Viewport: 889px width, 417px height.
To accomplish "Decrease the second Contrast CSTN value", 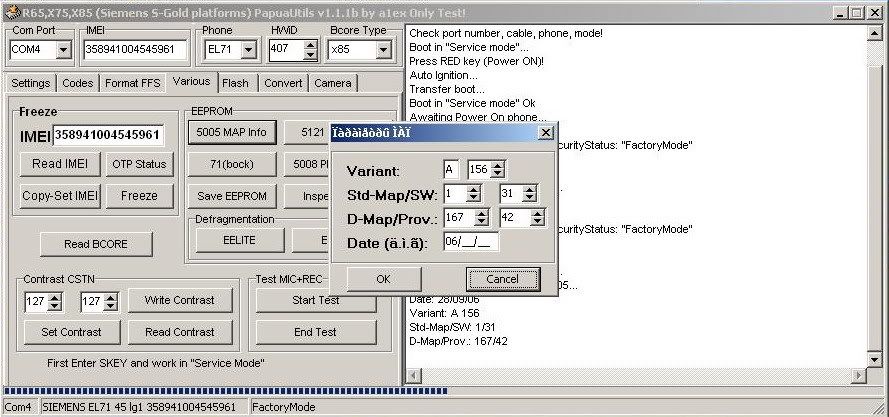I will click(111, 306).
